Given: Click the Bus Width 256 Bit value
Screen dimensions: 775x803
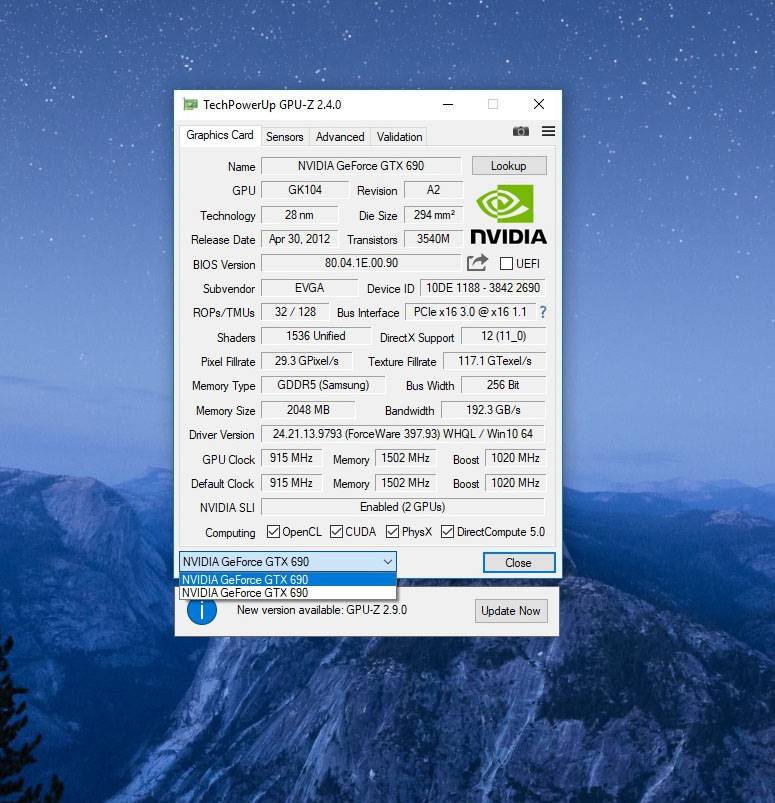Looking at the screenshot, I should [x=503, y=385].
